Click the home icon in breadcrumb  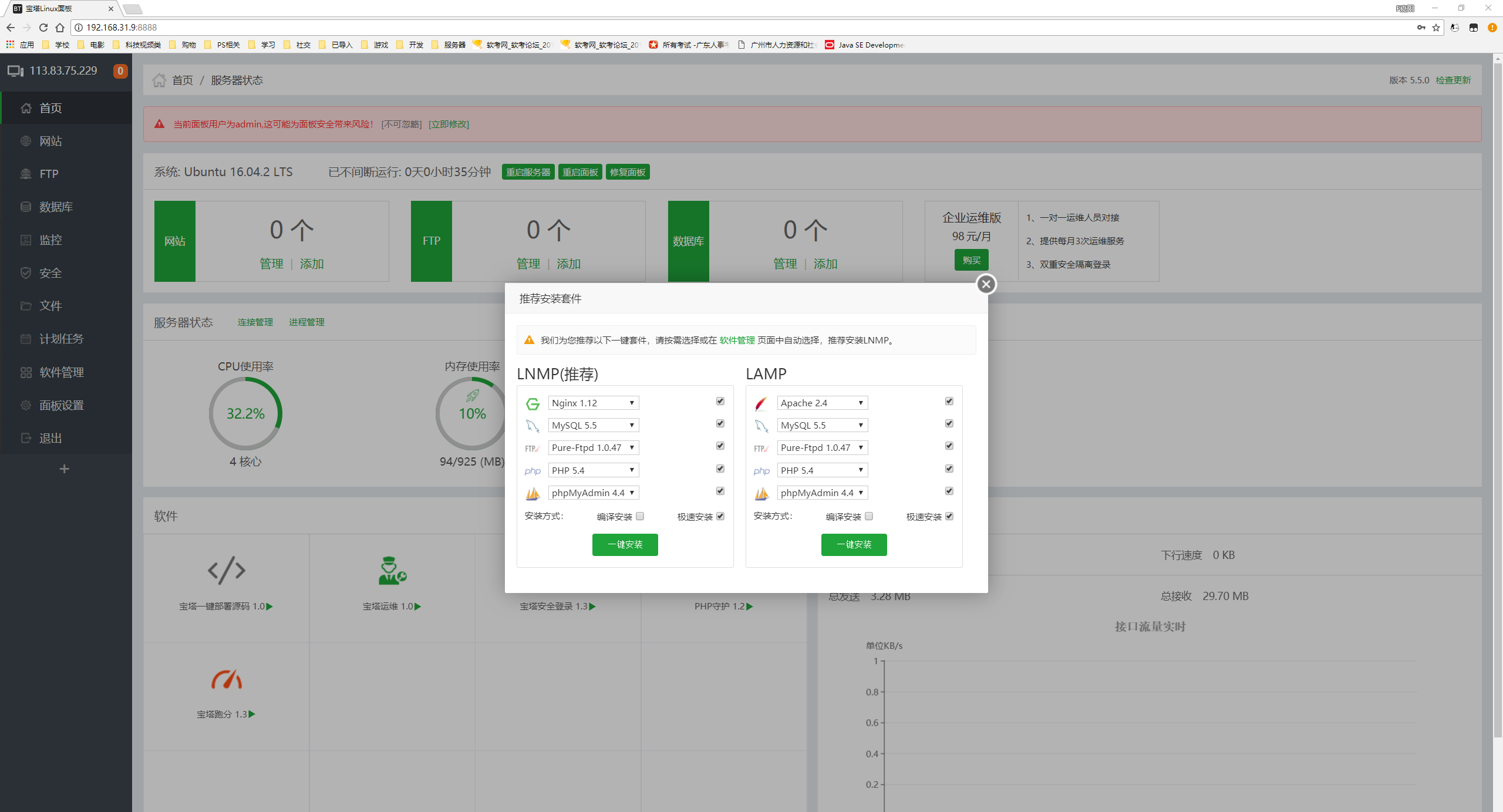click(x=159, y=80)
